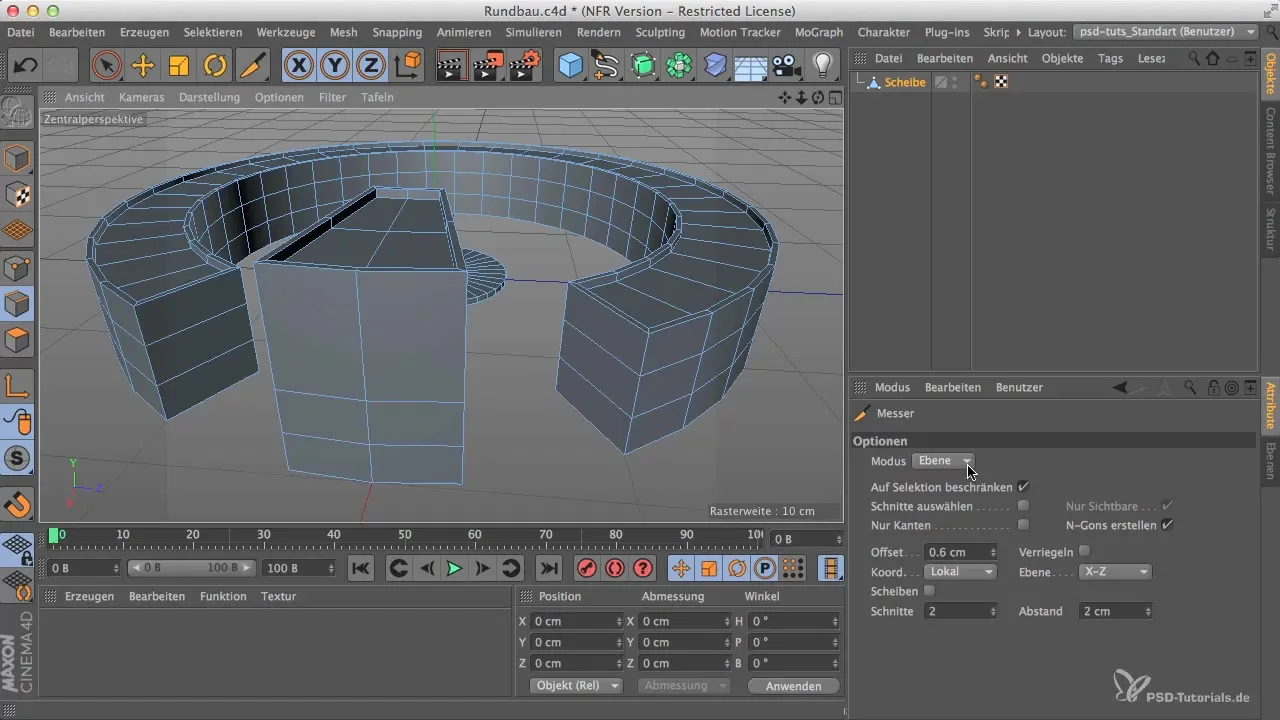Toggle auto keying button
The width and height of the screenshot is (1280, 720).
615,568
